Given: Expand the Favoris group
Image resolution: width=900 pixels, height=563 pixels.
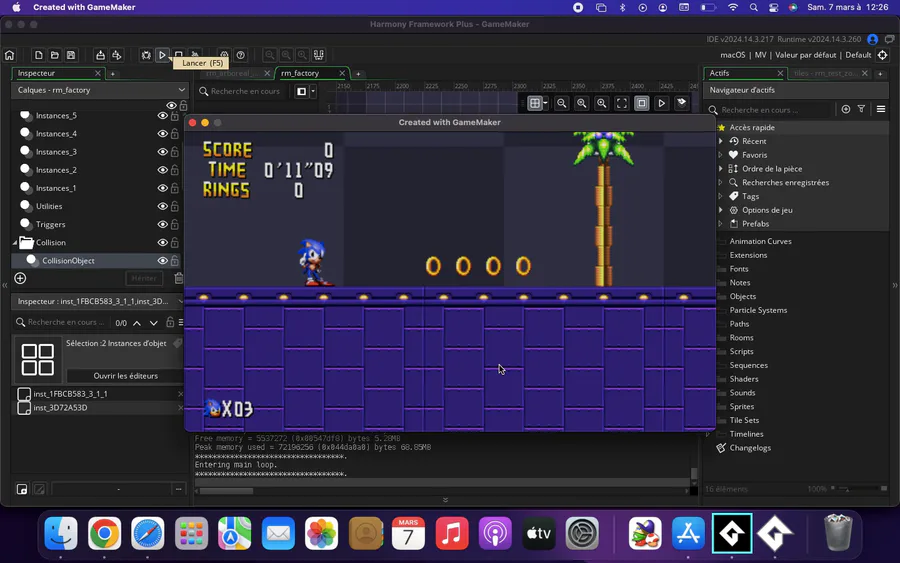Looking at the screenshot, I should [x=721, y=155].
